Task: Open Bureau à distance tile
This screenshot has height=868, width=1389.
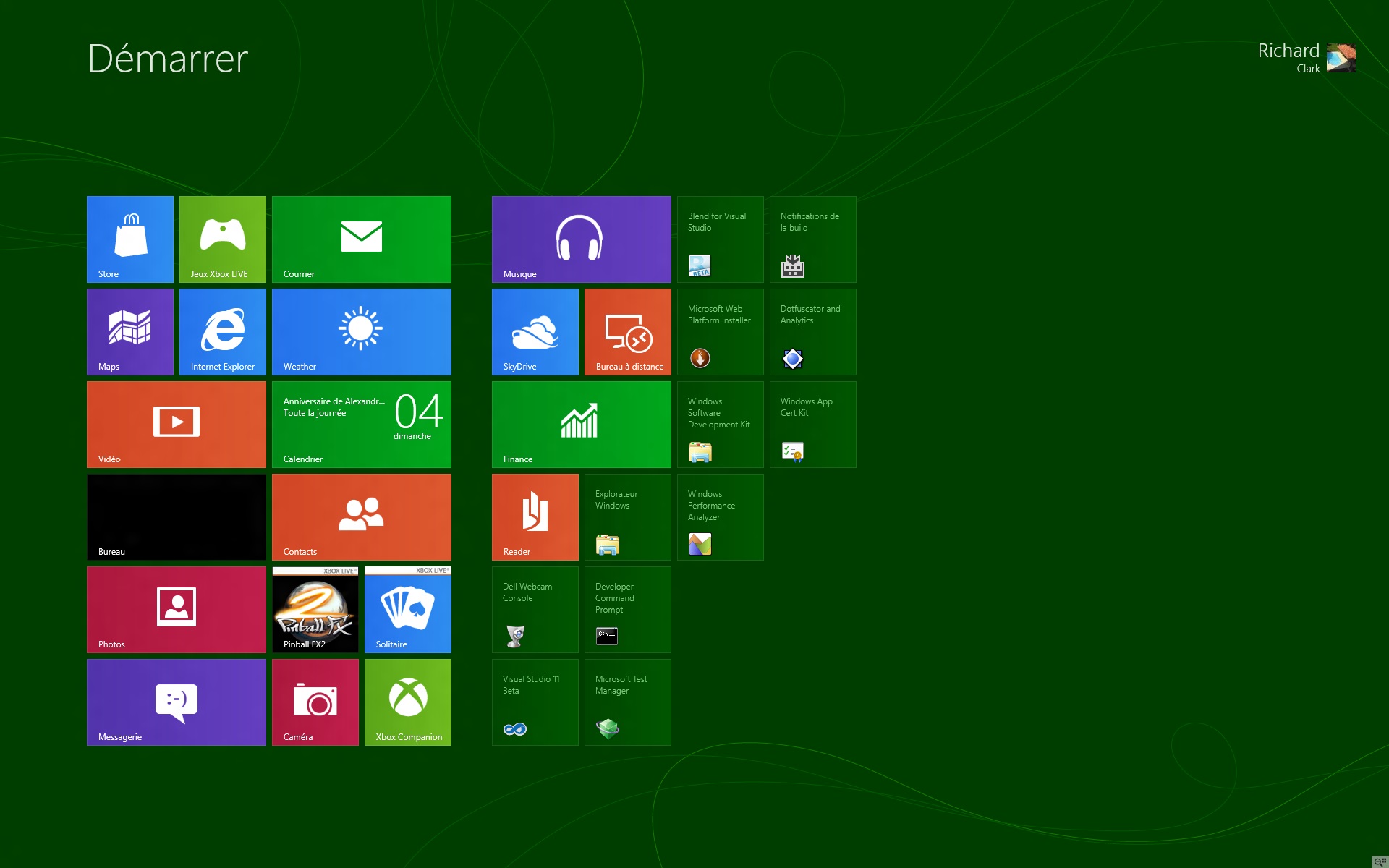Action: [628, 332]
